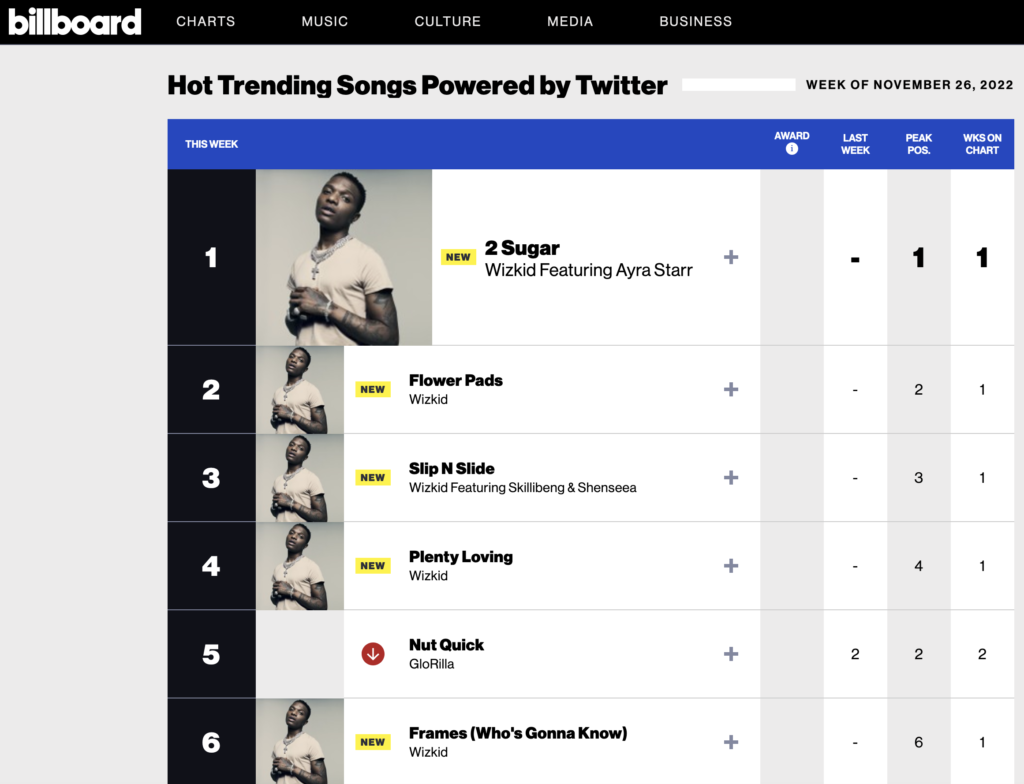This screenshot has height=784, width=1024.
Task: Click the large Wizkid cover image
Action: [x=344, y=257]
